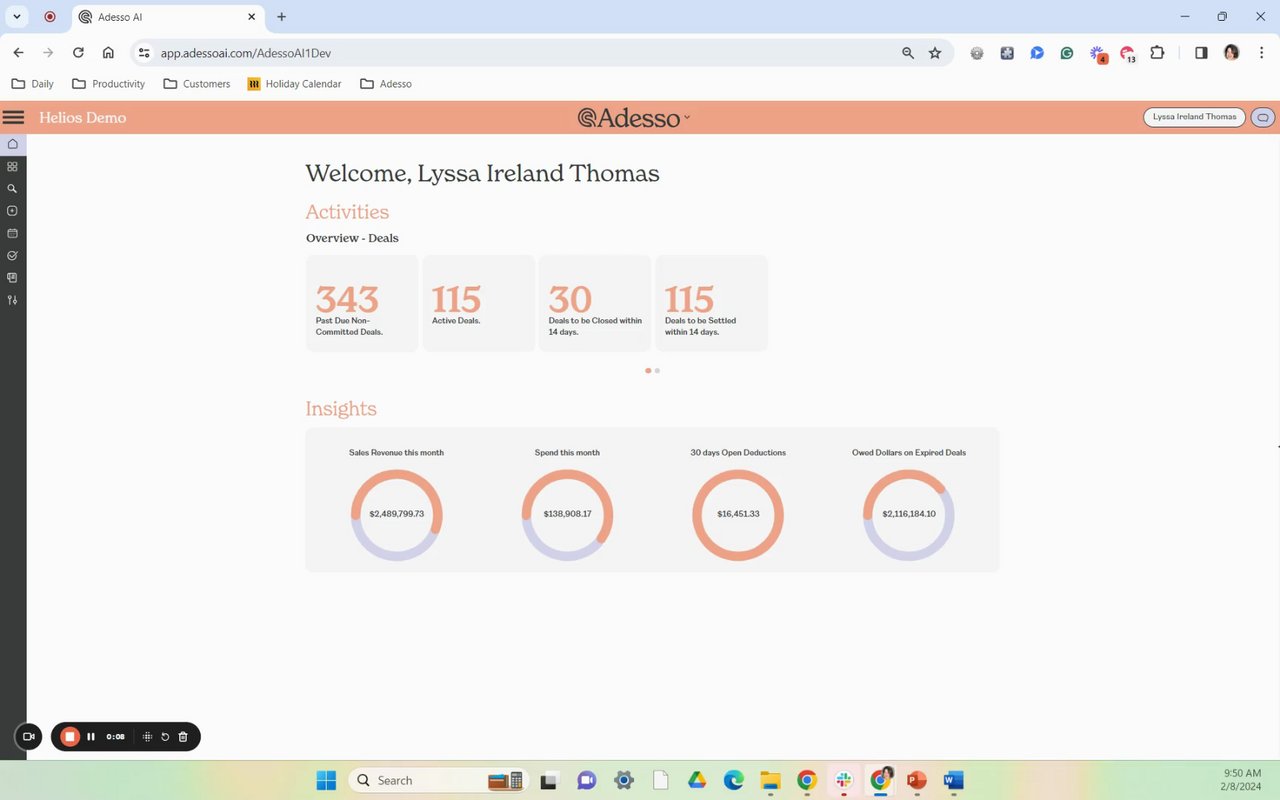The image size is (1280, 800).
Task: Restart the recording with the reset icon
Action: [x=165, y=737]
